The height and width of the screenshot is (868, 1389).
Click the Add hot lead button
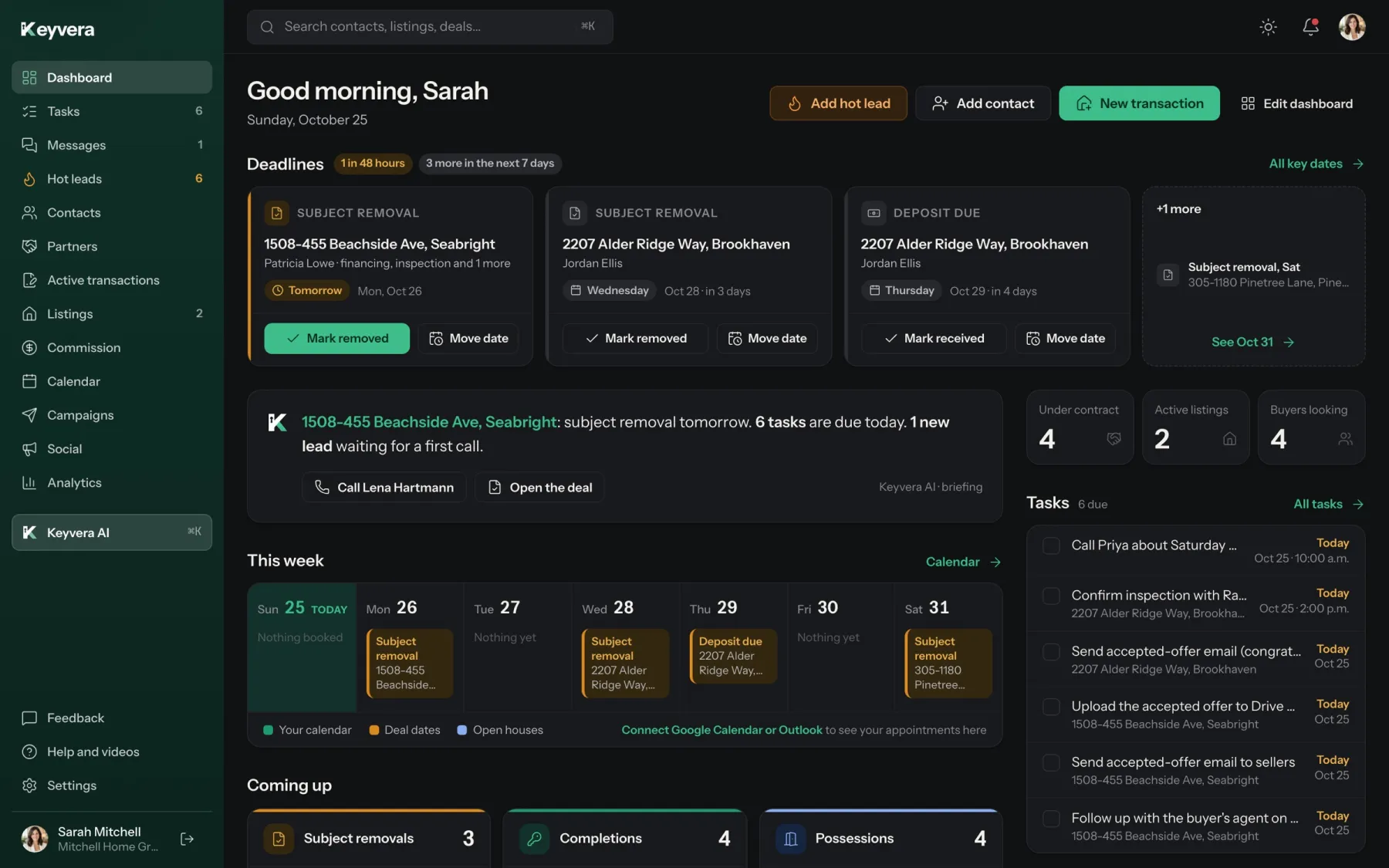click(x=838, y=103)
